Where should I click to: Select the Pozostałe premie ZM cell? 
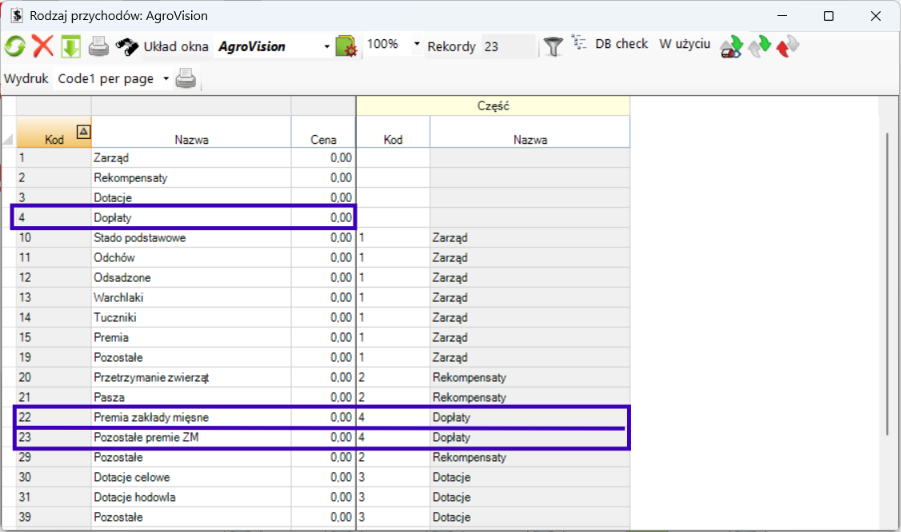[191, 438]
